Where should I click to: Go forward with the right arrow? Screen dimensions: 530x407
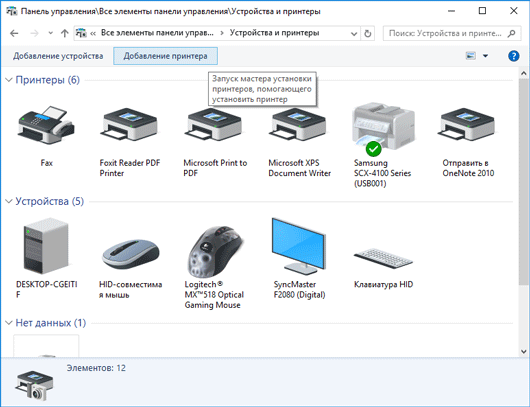(x=34, y=33)
